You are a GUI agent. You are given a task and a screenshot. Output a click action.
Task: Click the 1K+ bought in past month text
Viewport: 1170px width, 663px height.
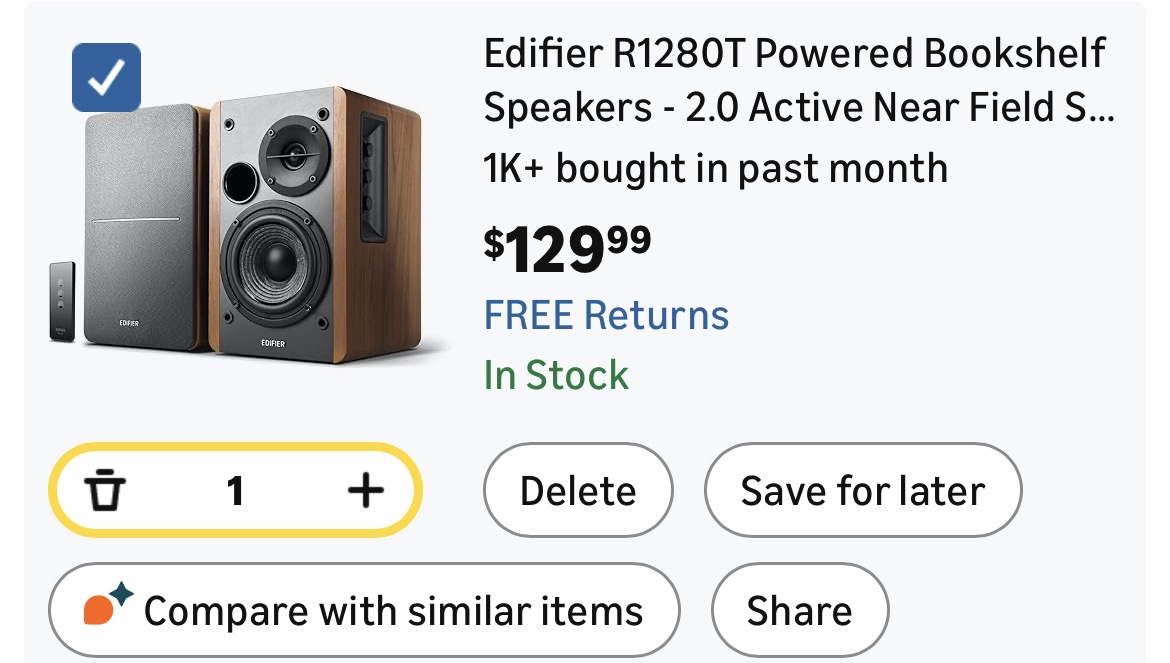(715, 168)
